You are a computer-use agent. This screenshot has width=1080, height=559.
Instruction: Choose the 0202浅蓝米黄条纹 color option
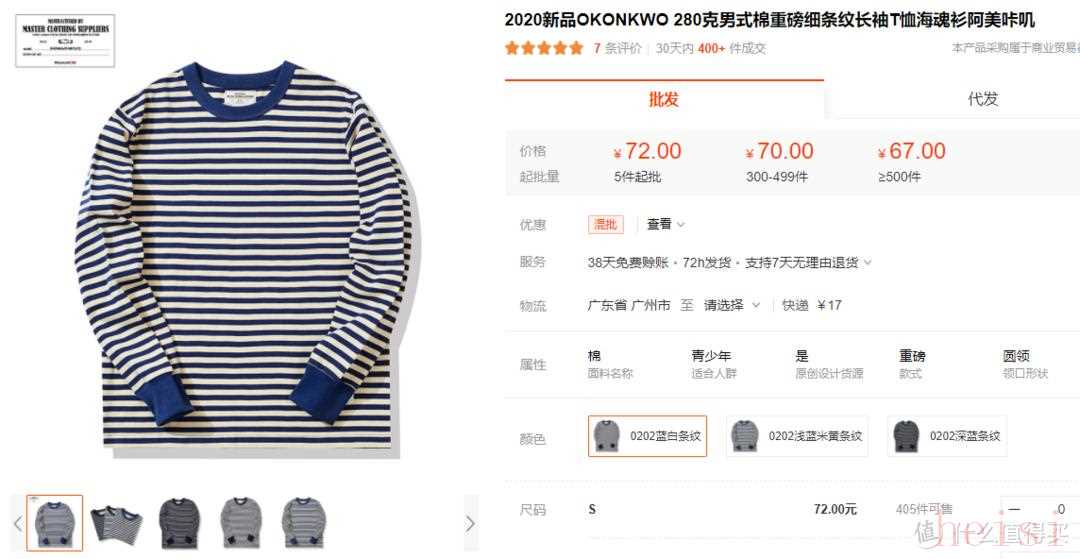(x=797, y=436)
